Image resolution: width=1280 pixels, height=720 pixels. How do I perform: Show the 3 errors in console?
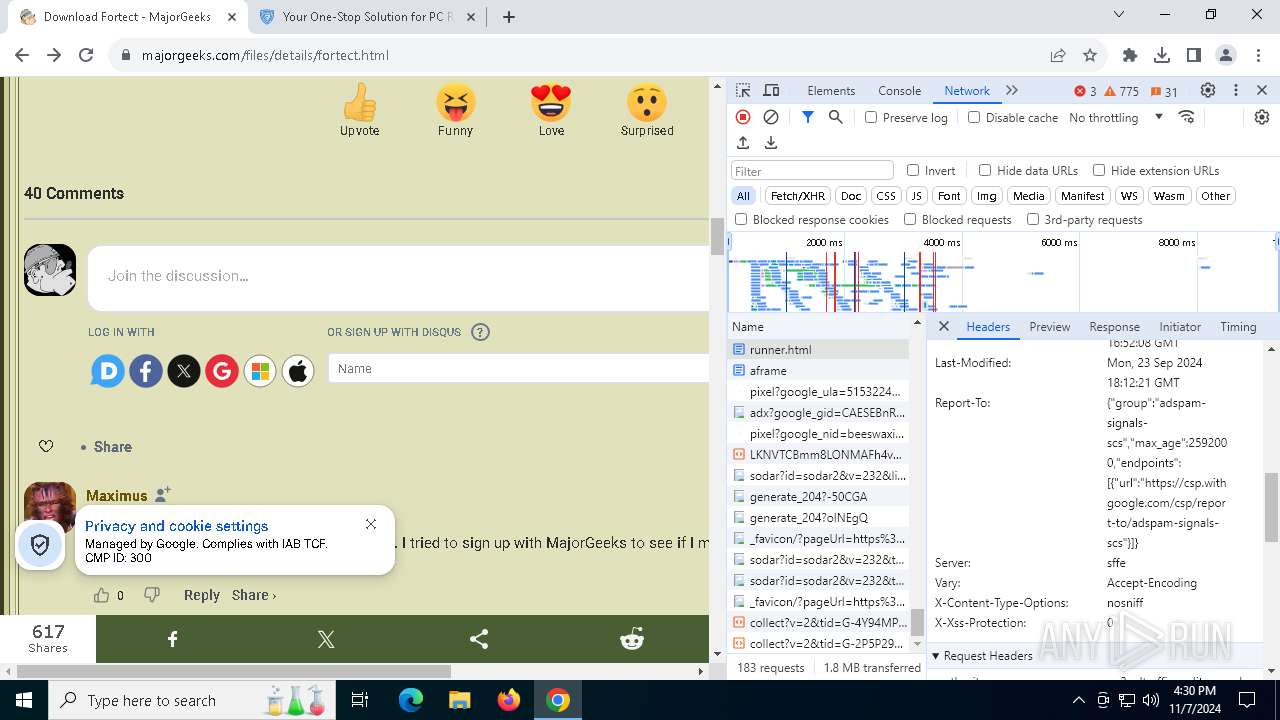coord(1086,91)
